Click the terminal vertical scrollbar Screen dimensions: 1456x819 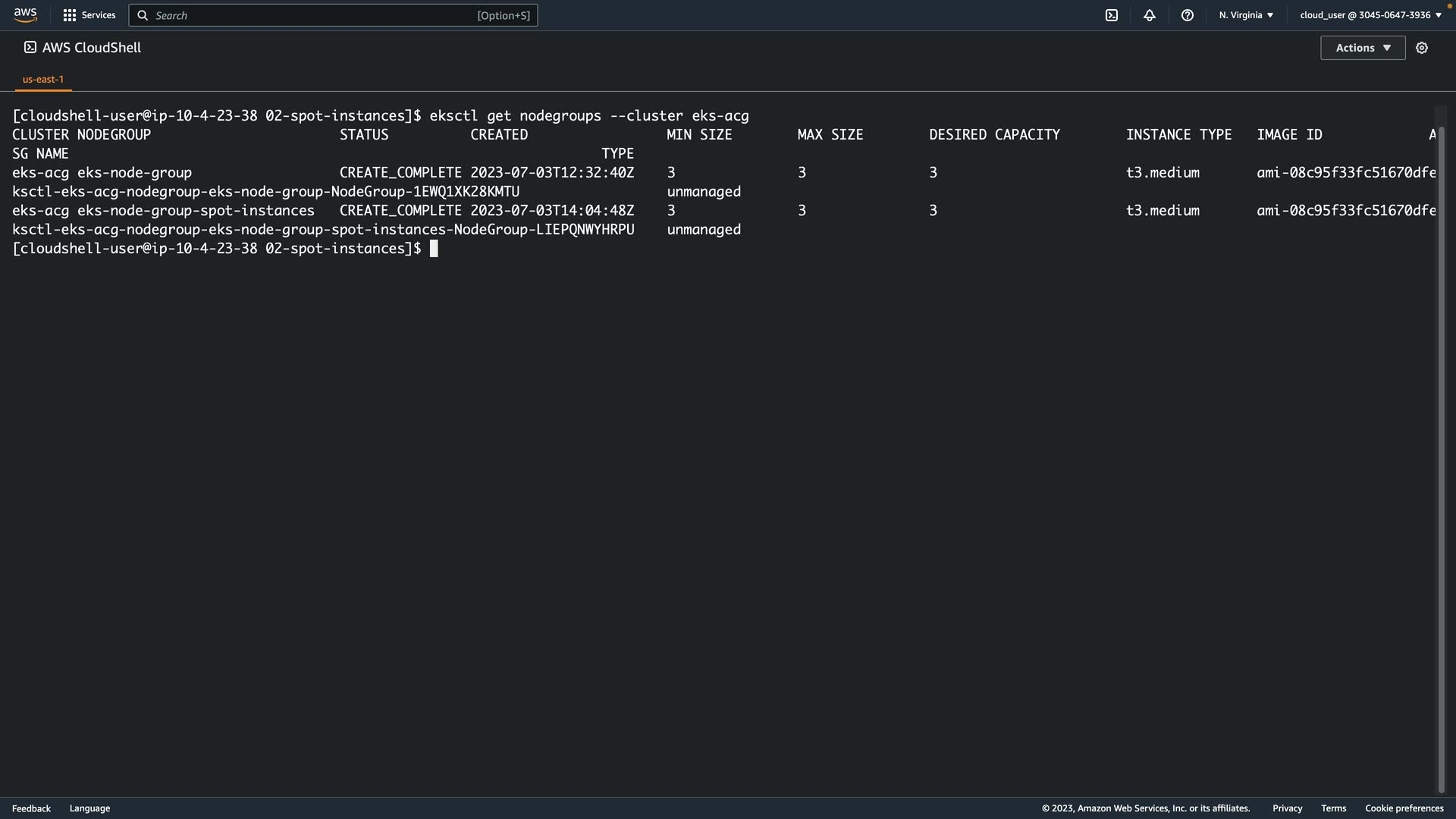[1442, 455]
